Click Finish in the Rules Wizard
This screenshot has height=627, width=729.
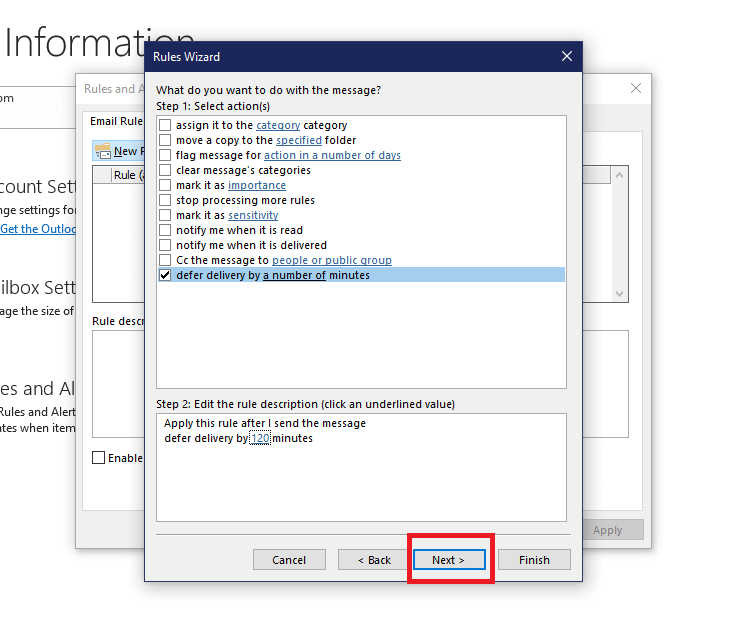[534, 560]
